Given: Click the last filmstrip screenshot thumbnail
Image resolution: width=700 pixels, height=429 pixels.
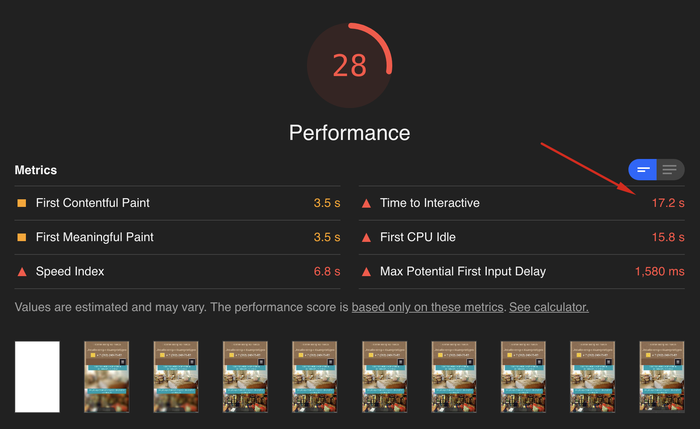Looking at the screenshot, I should pyautogui.click(x=662, y=377).
